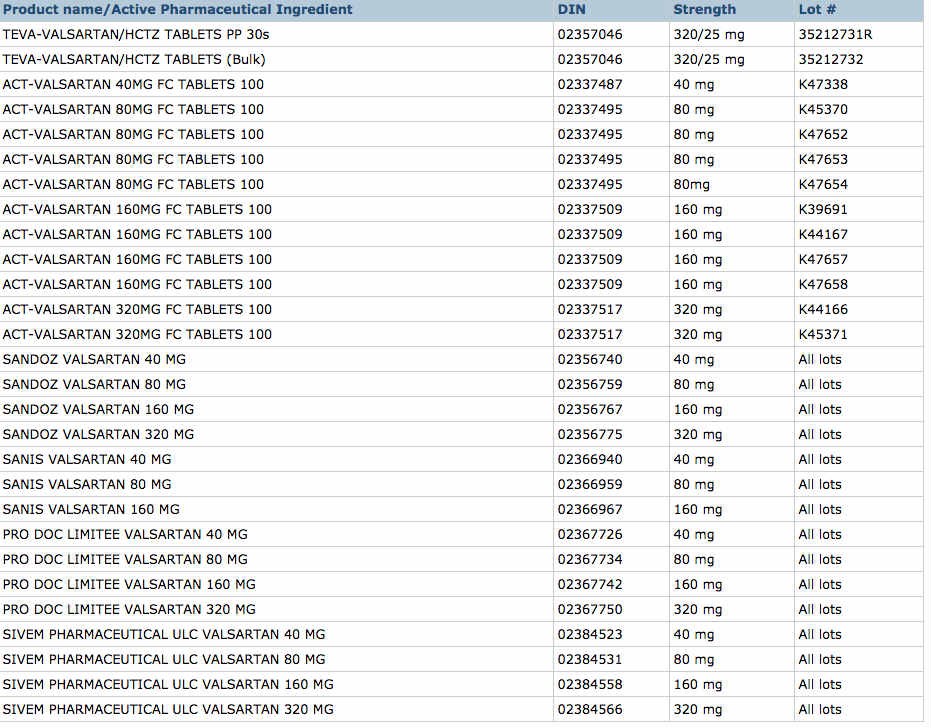Click DIN 02356740
931x728 pixels.
[x=590, y=359]
